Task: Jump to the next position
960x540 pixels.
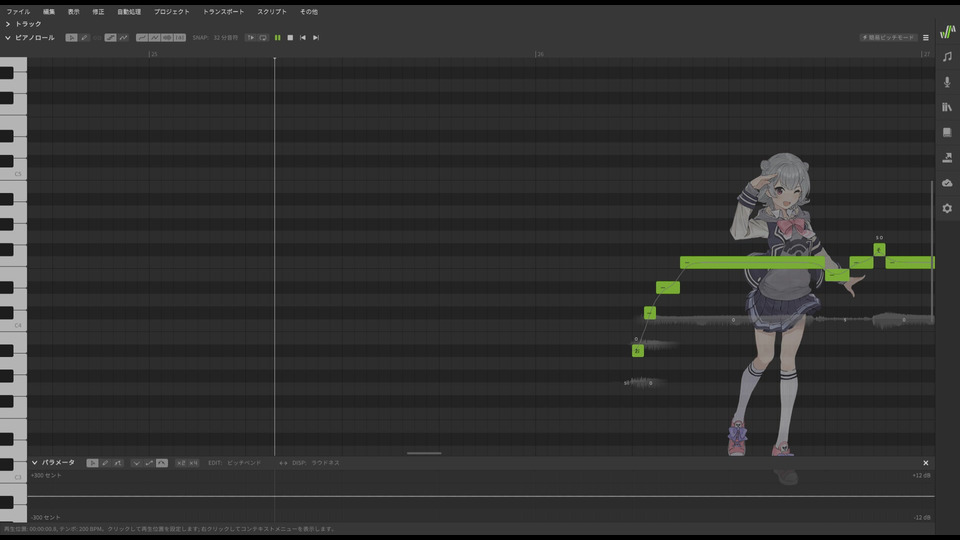Action: point(316,38)
